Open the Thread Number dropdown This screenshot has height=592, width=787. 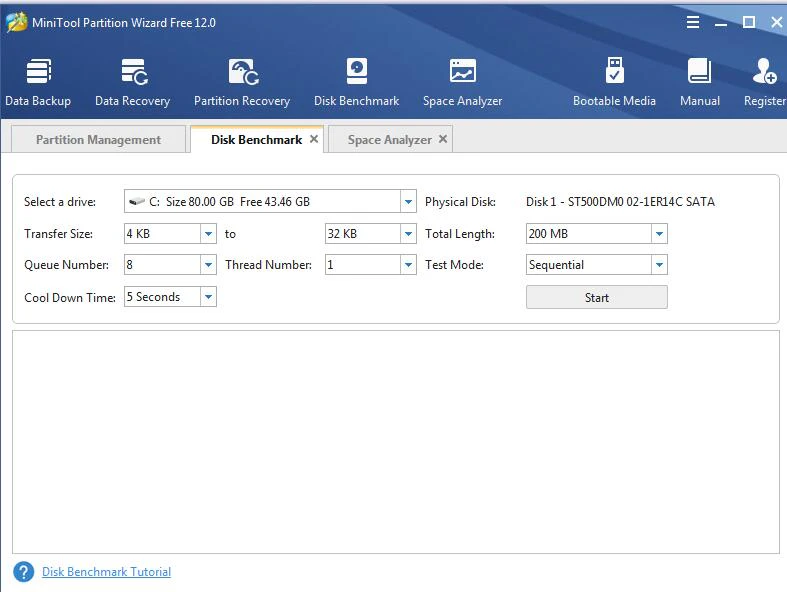409,265
